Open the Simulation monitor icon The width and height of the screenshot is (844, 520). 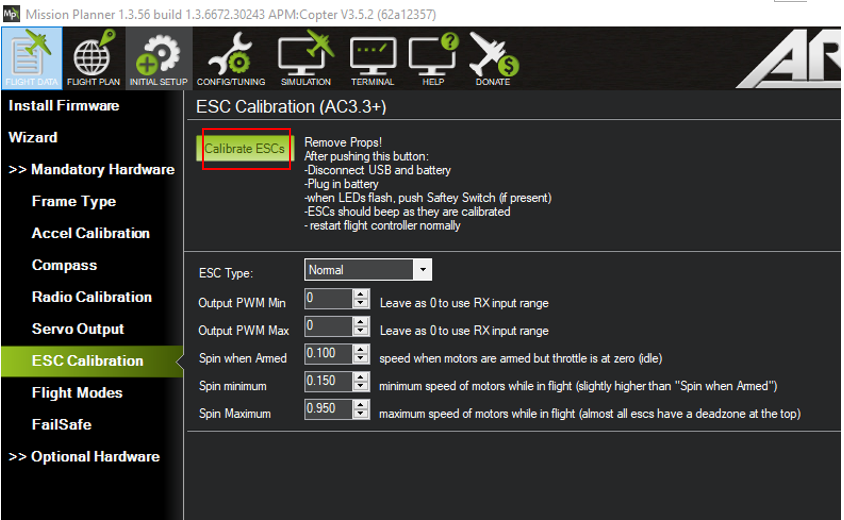coord(306,58)
